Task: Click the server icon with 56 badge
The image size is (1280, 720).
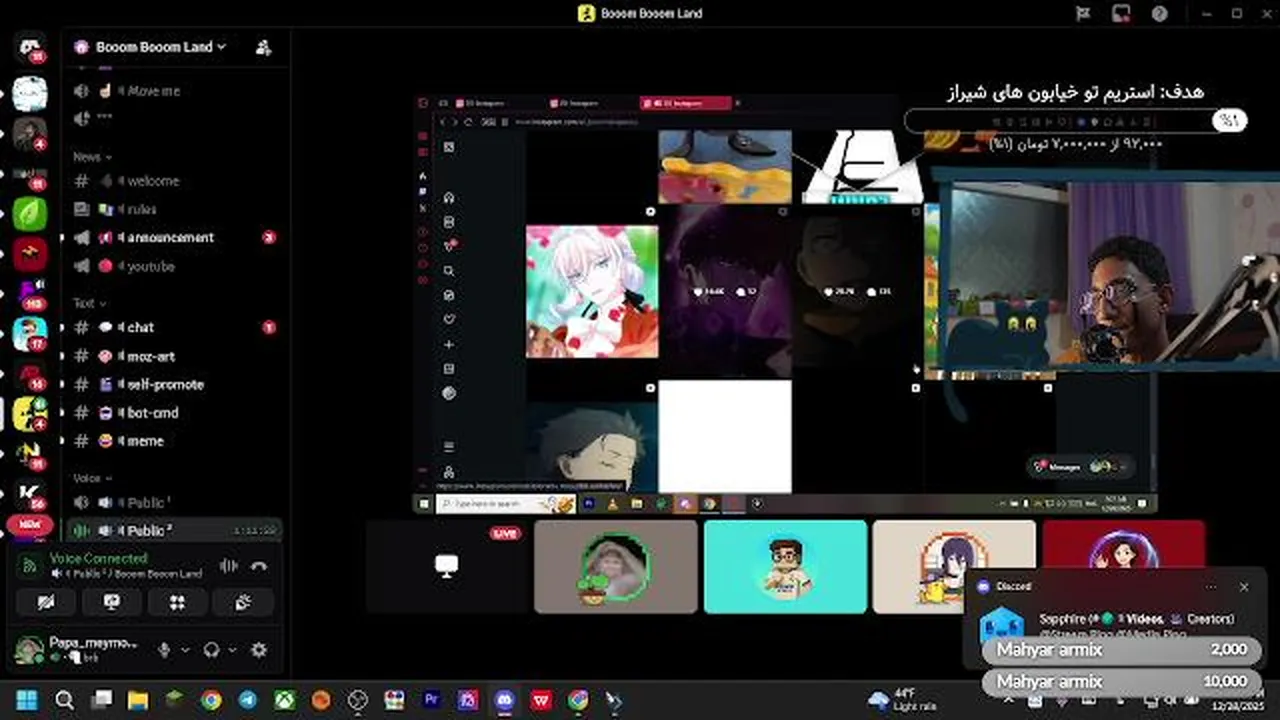Action: (30, 493)
